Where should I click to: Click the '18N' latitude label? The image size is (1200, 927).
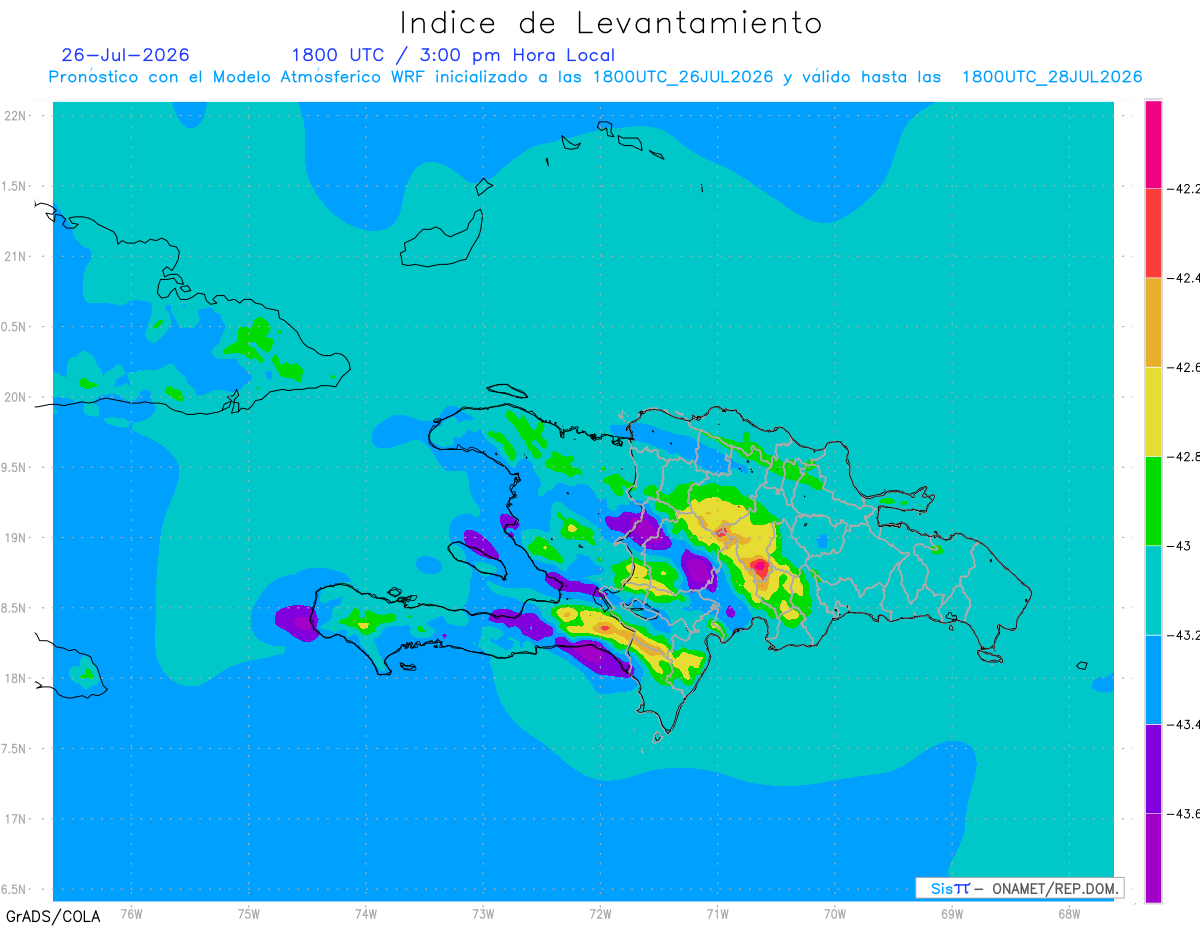(x=17, y=678)
